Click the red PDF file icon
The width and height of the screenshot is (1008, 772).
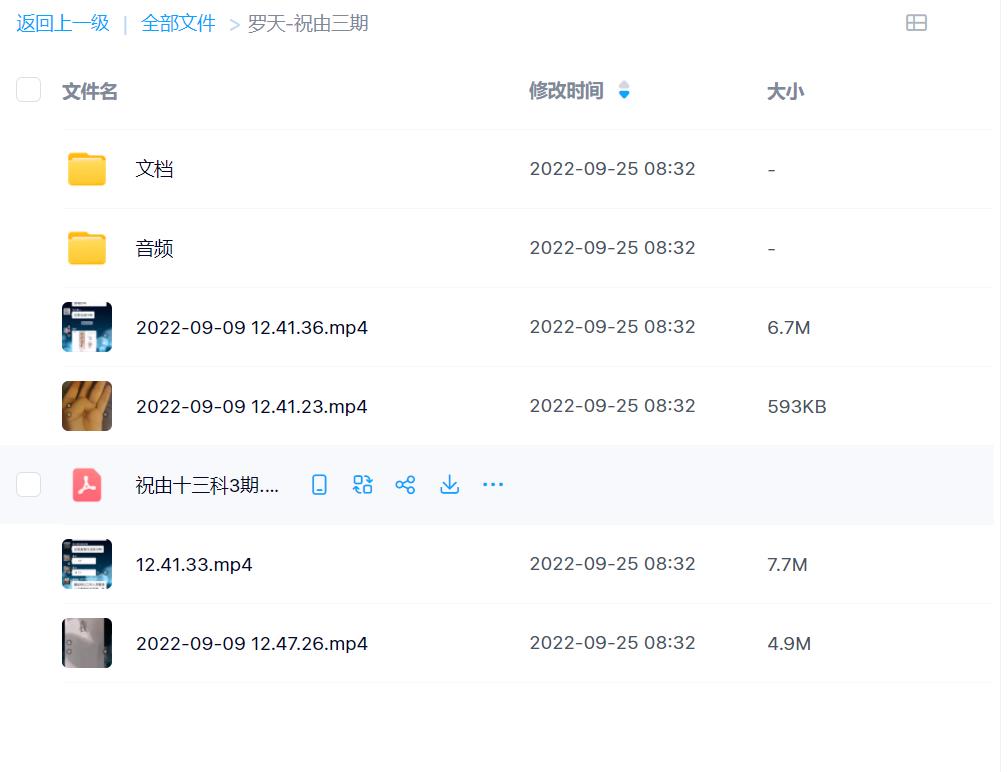coord(87,484)
